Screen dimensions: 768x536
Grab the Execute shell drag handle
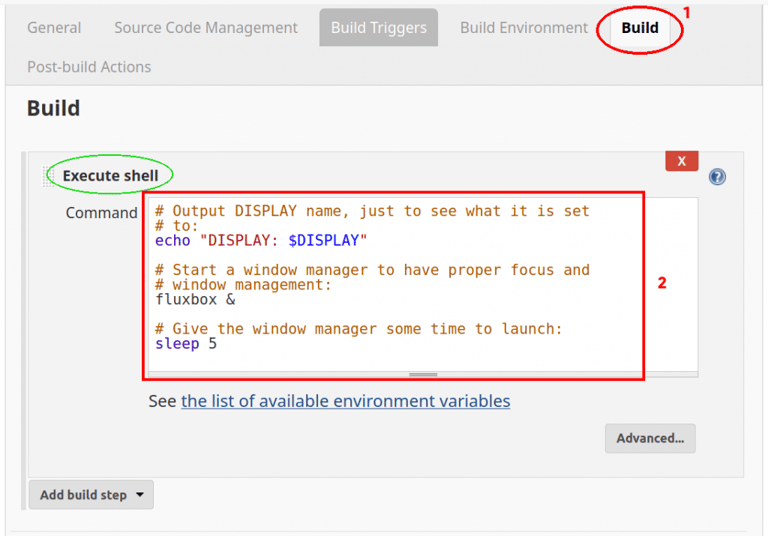point(47,176)
